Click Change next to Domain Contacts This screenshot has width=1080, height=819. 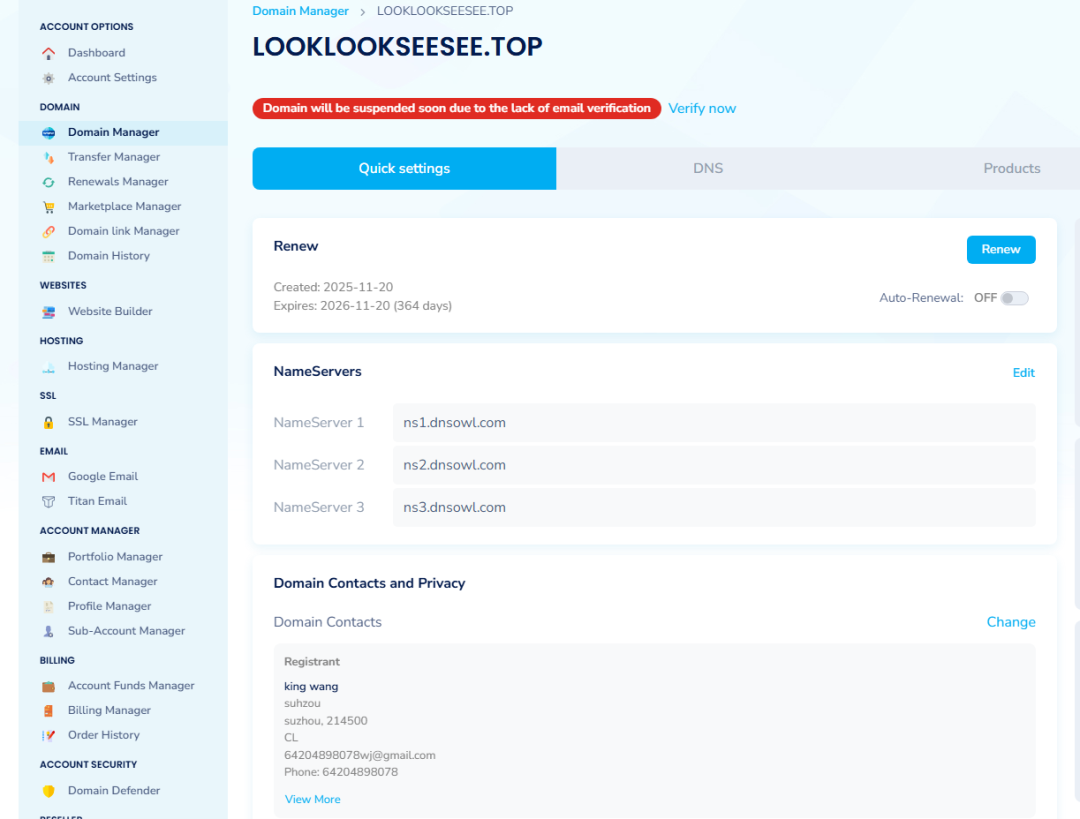click(x=1010, y=622)
